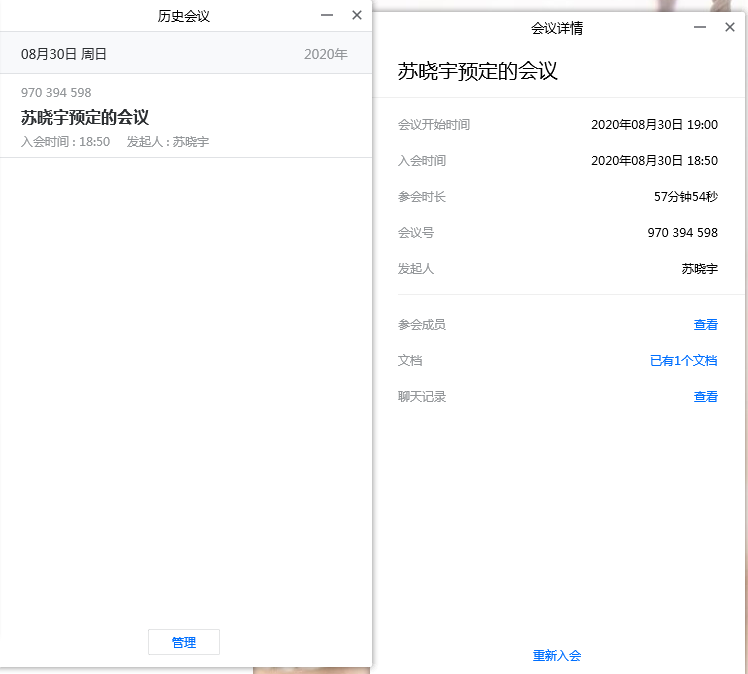Close the 历史会议 window
This screenshot has width=748, height=674.
[x=357, y=15]
